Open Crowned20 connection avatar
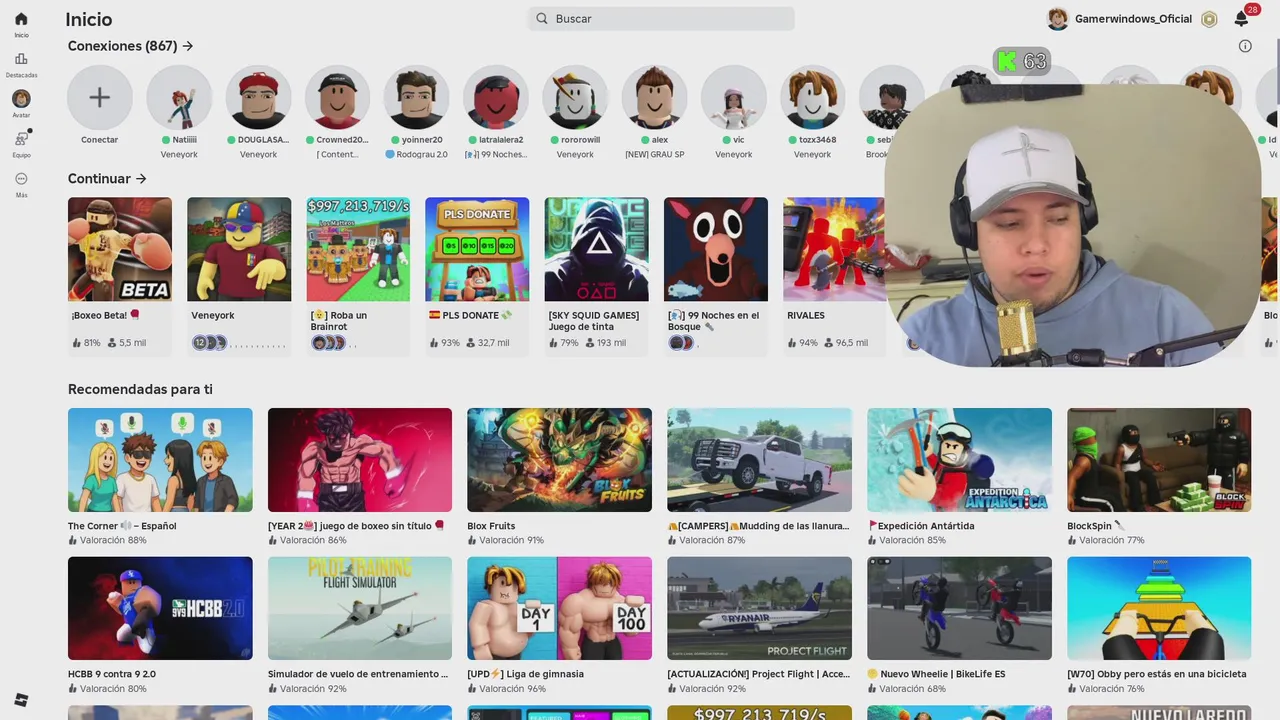 pyautogui.click(x=337, y=98)
